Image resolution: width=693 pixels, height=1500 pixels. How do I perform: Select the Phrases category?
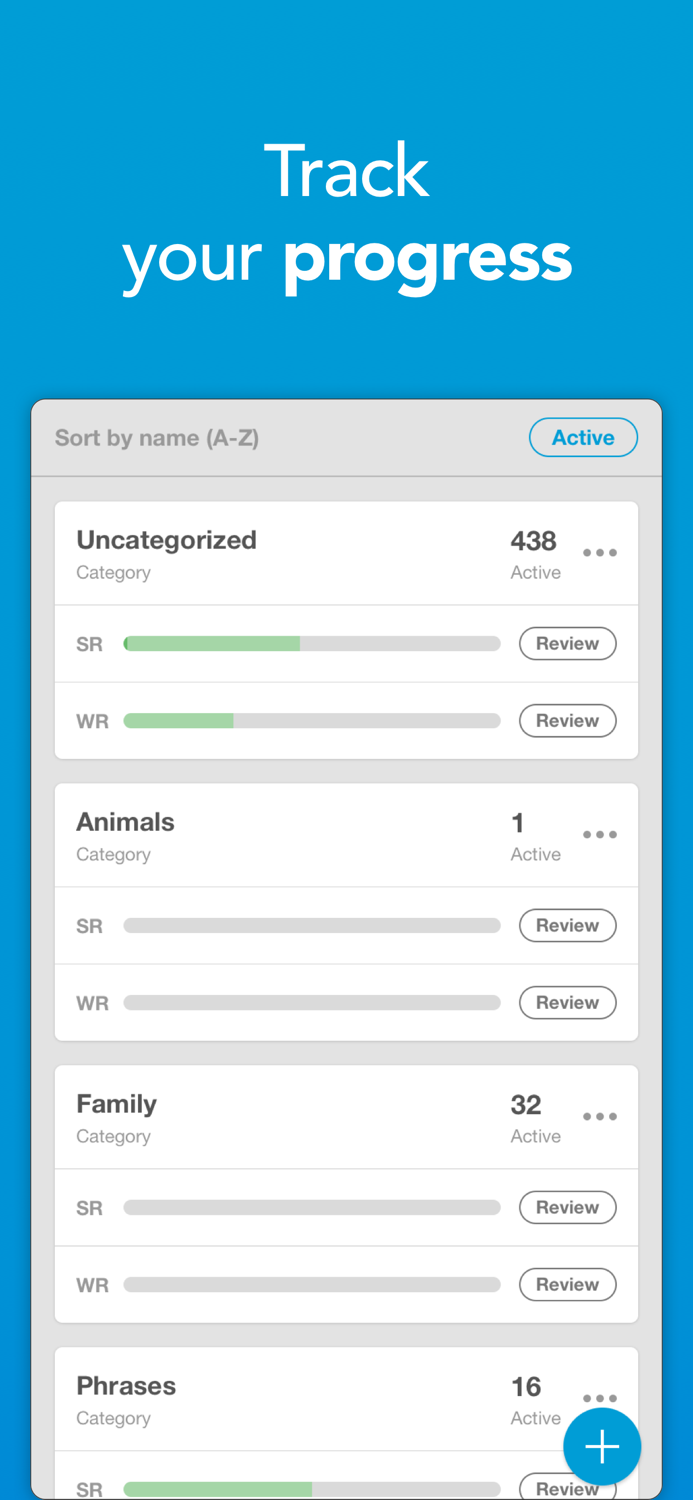pyautogui.click(x=126, y=1386)
